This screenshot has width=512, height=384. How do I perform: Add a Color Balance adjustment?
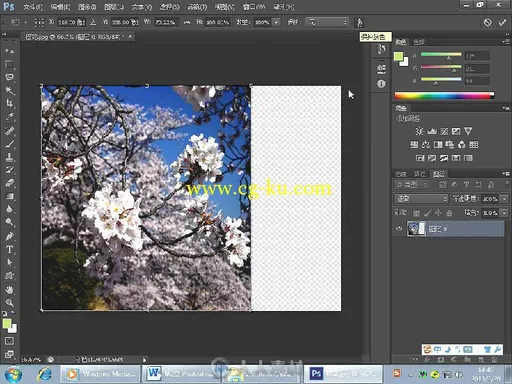pyautogui.click(x=426, y=144)
